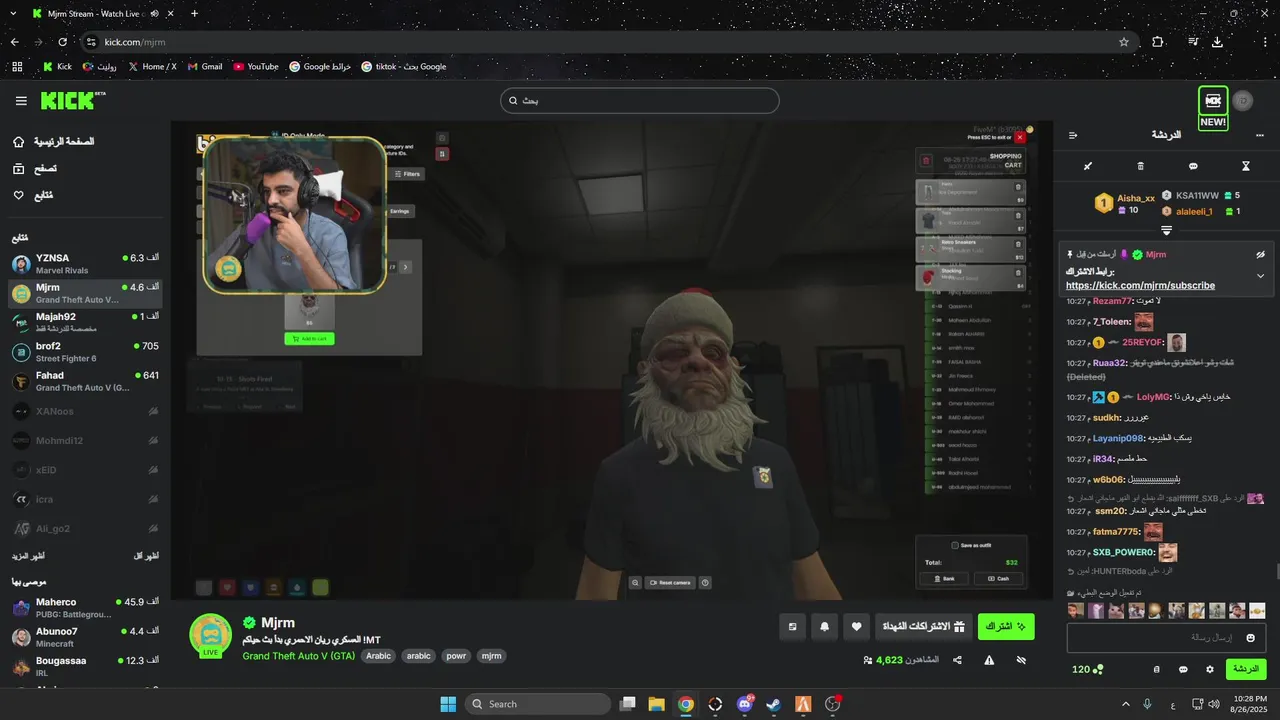Open the Kick hamburger menu
Viewport: 1280px width, 720px height.
pyautogui.click(x=21, y=101)
